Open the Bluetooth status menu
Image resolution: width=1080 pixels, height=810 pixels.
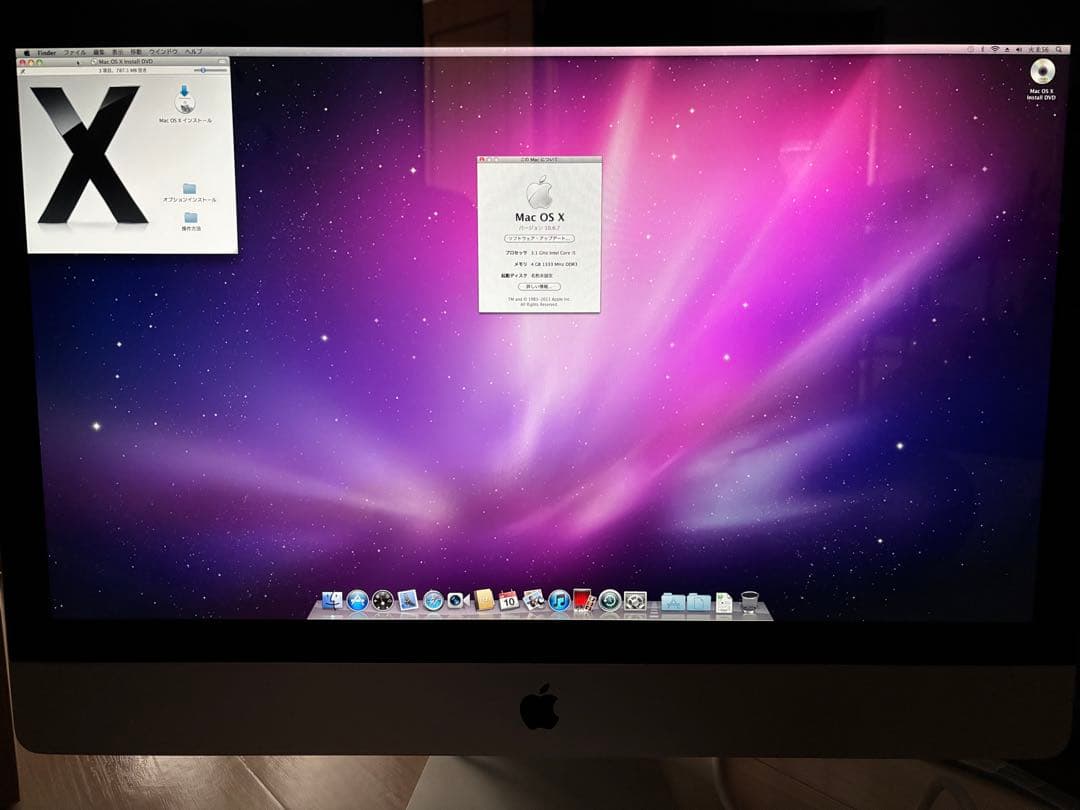[x=982, y=46]
